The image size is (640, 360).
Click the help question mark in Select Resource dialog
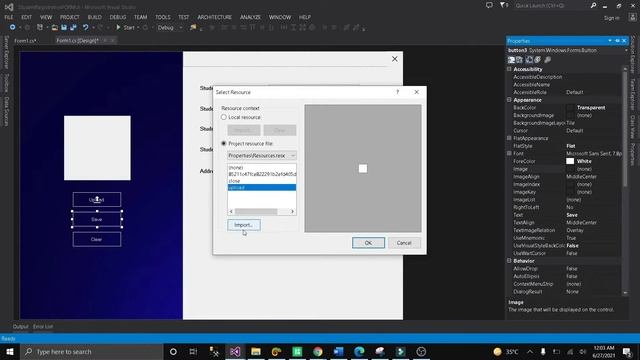click(x=397, y=92)
